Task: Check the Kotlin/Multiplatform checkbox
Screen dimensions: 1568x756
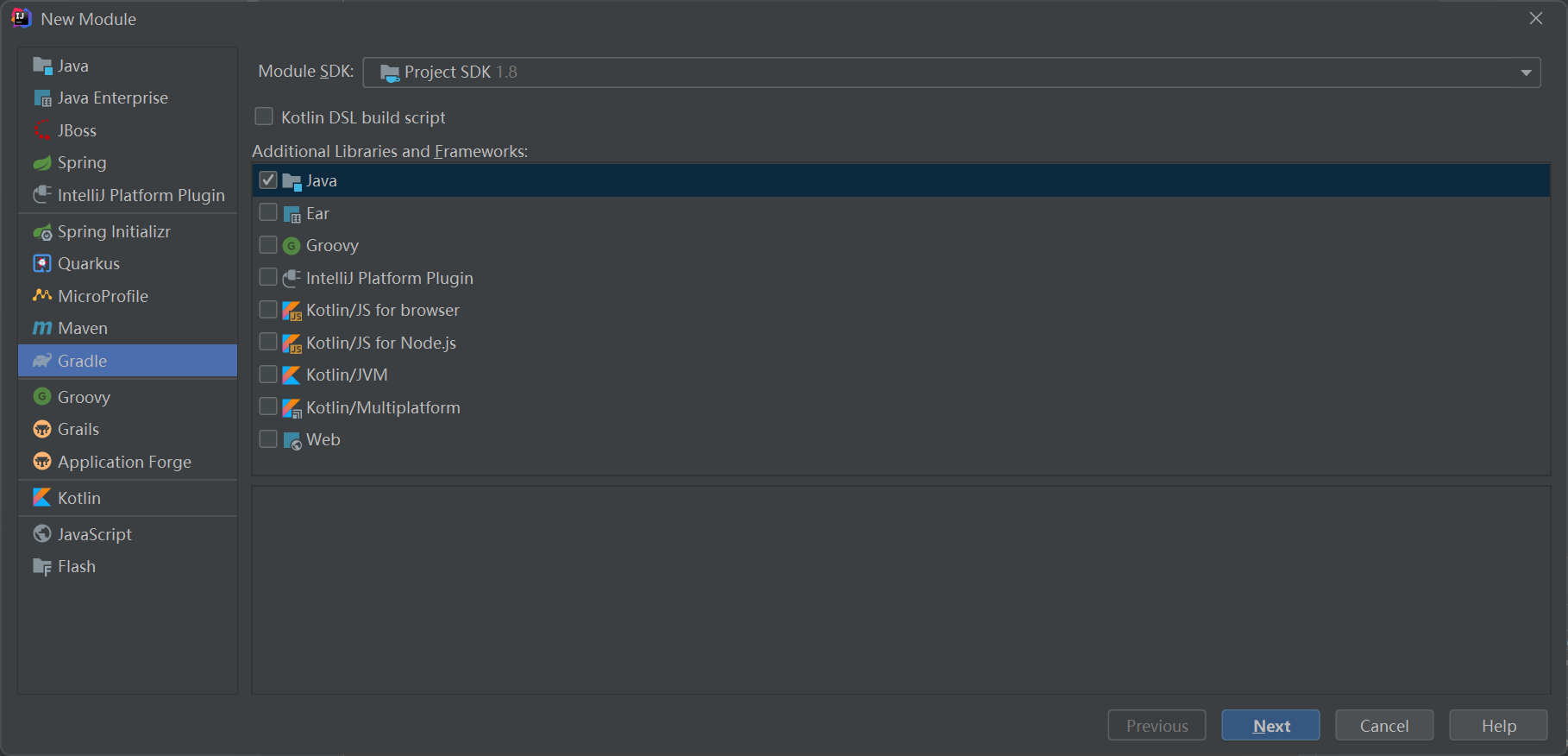Action: pyautogui.click(x=268, y=406)
